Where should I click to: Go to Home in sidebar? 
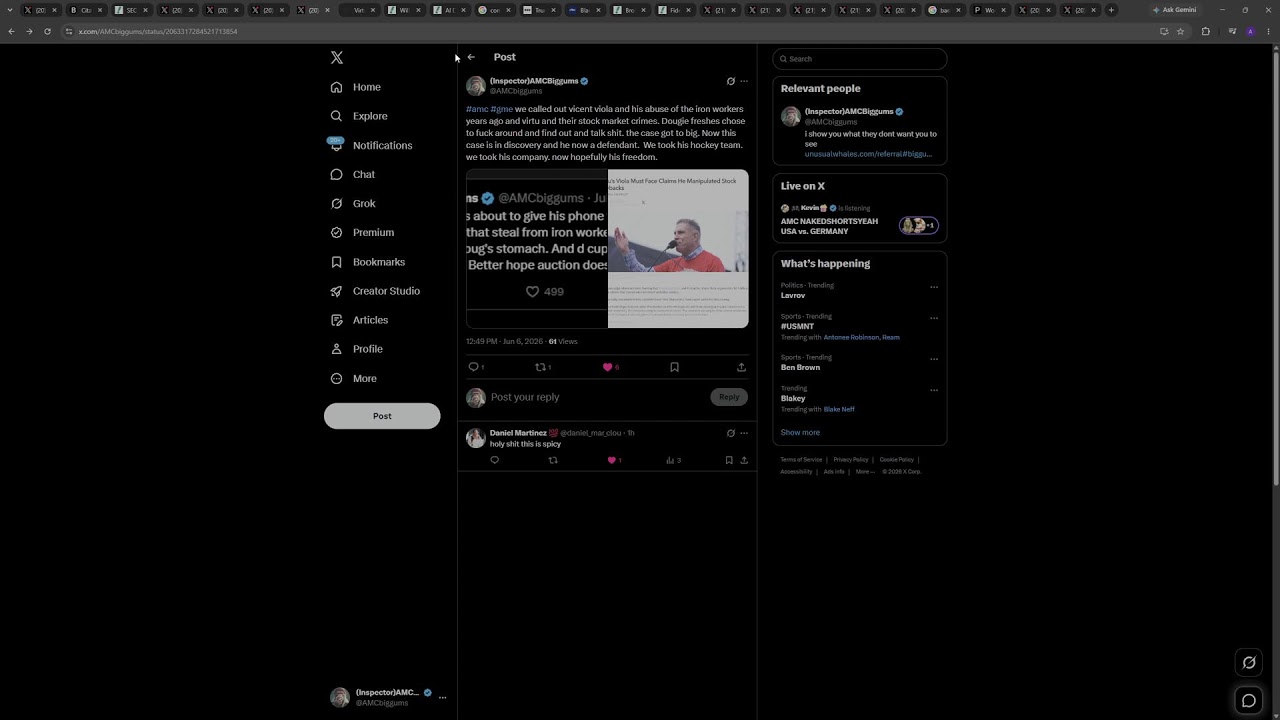pos(355,87)
